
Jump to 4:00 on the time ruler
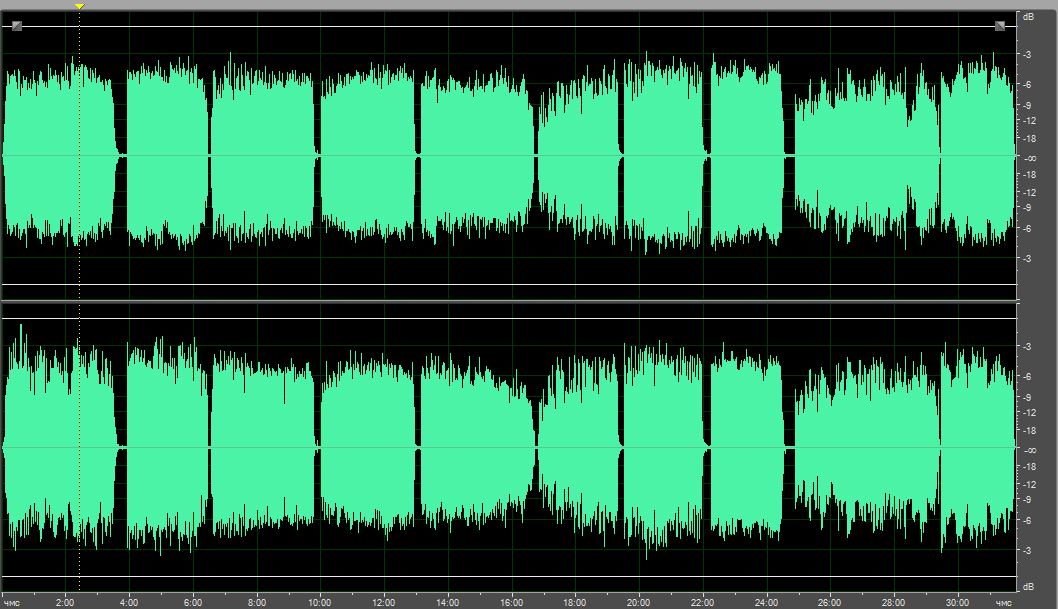(x=128, y=602)
